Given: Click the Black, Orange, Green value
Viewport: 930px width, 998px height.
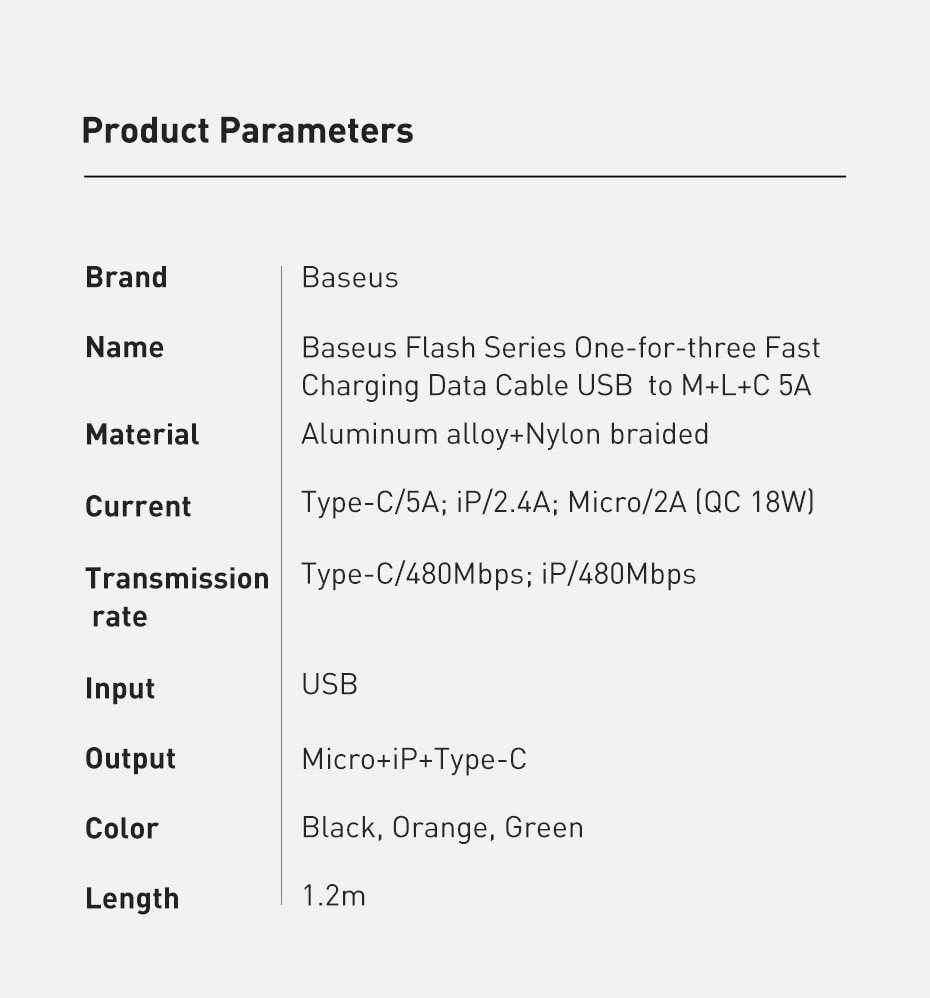Looking at the screenshot, I should 442,828.
